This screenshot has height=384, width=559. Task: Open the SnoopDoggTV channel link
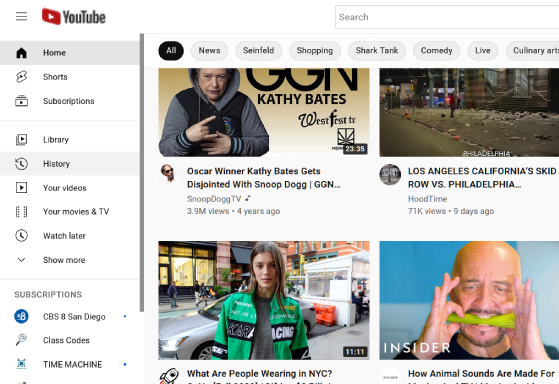(x=214, y=199)
